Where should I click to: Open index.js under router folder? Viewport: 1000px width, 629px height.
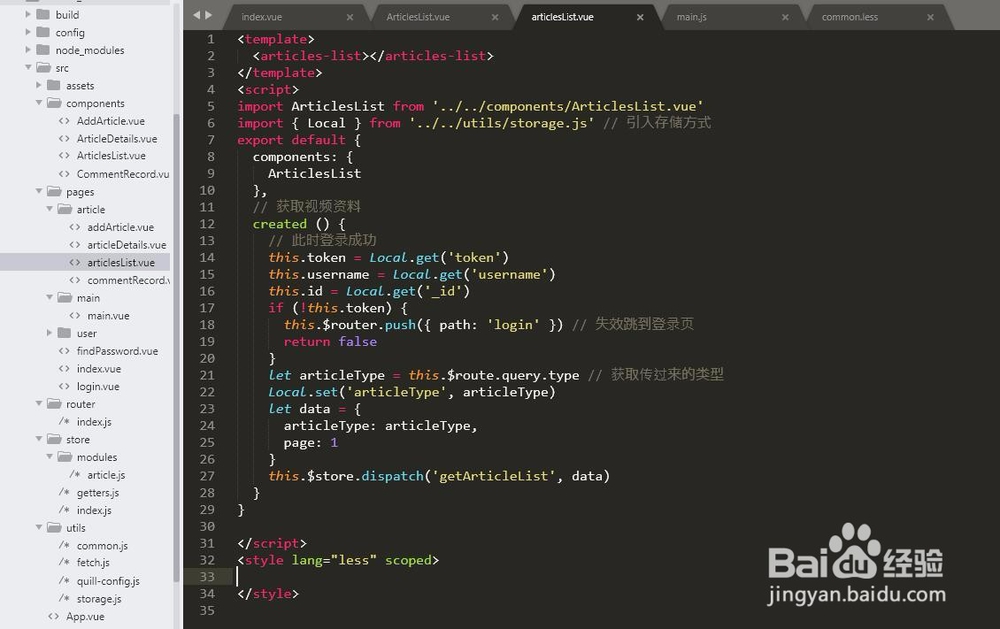[x=94, y=422]
